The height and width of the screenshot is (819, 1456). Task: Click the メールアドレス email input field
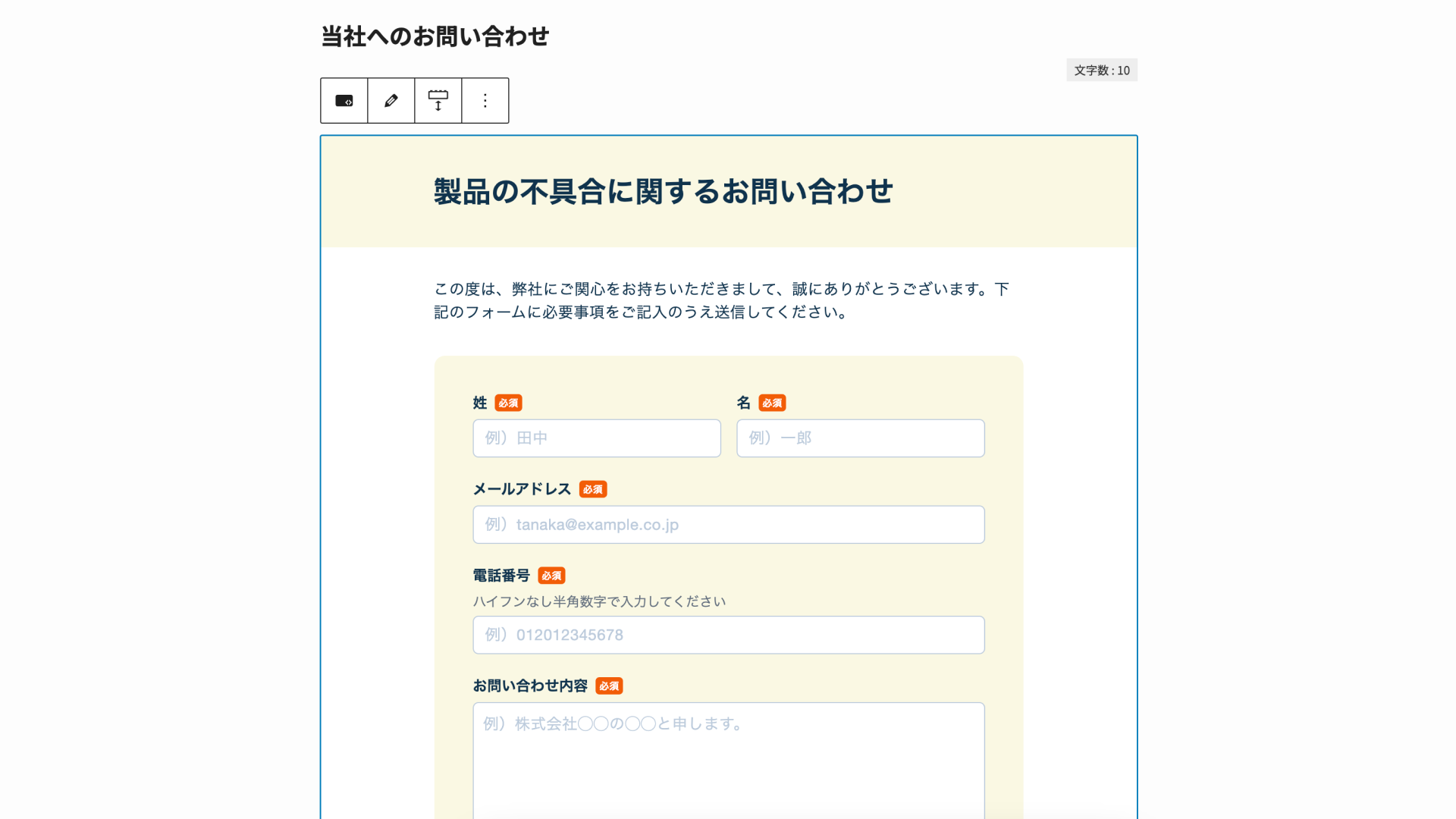point(728,525)
